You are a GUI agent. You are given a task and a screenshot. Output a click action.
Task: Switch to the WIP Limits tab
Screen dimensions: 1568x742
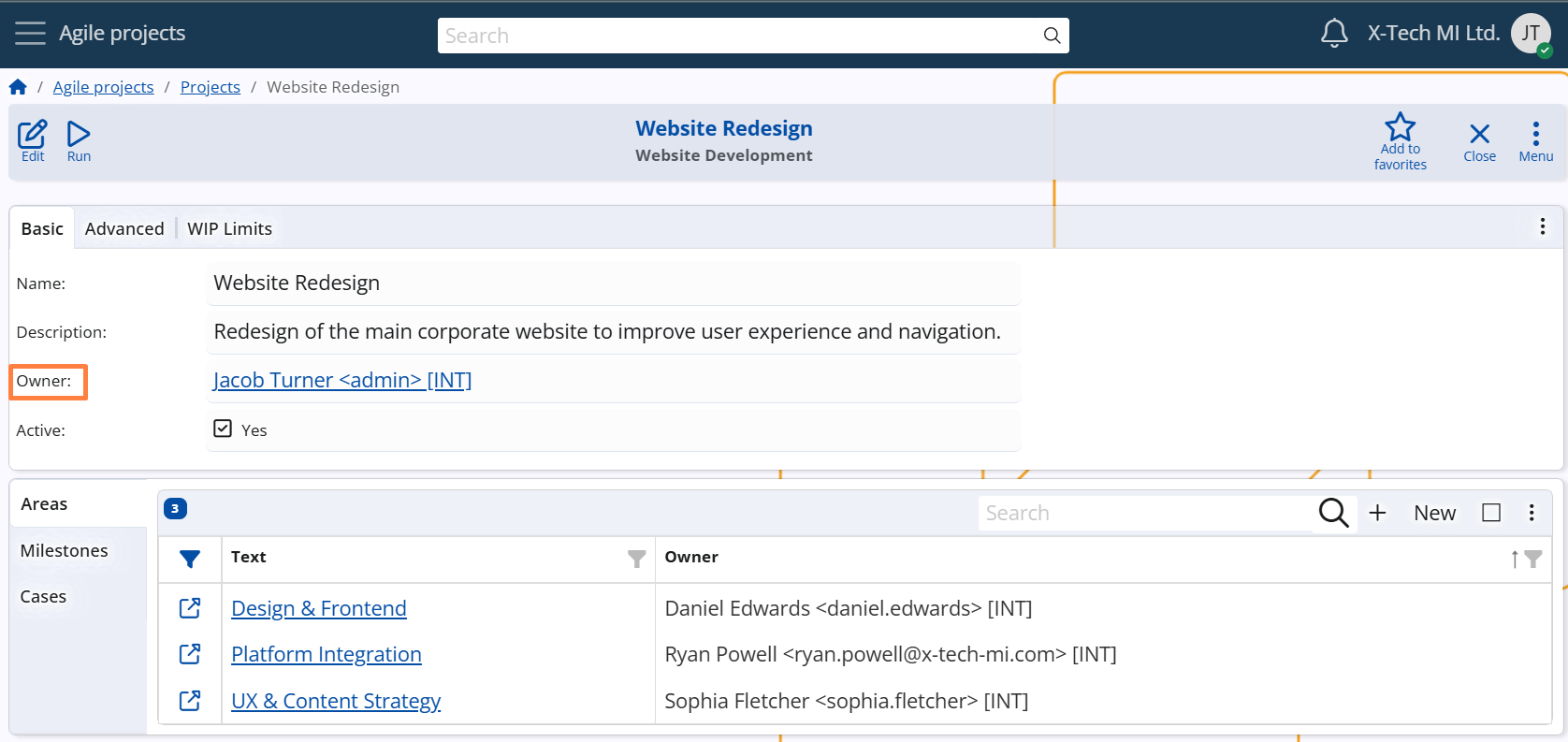[x=229, y=229]
